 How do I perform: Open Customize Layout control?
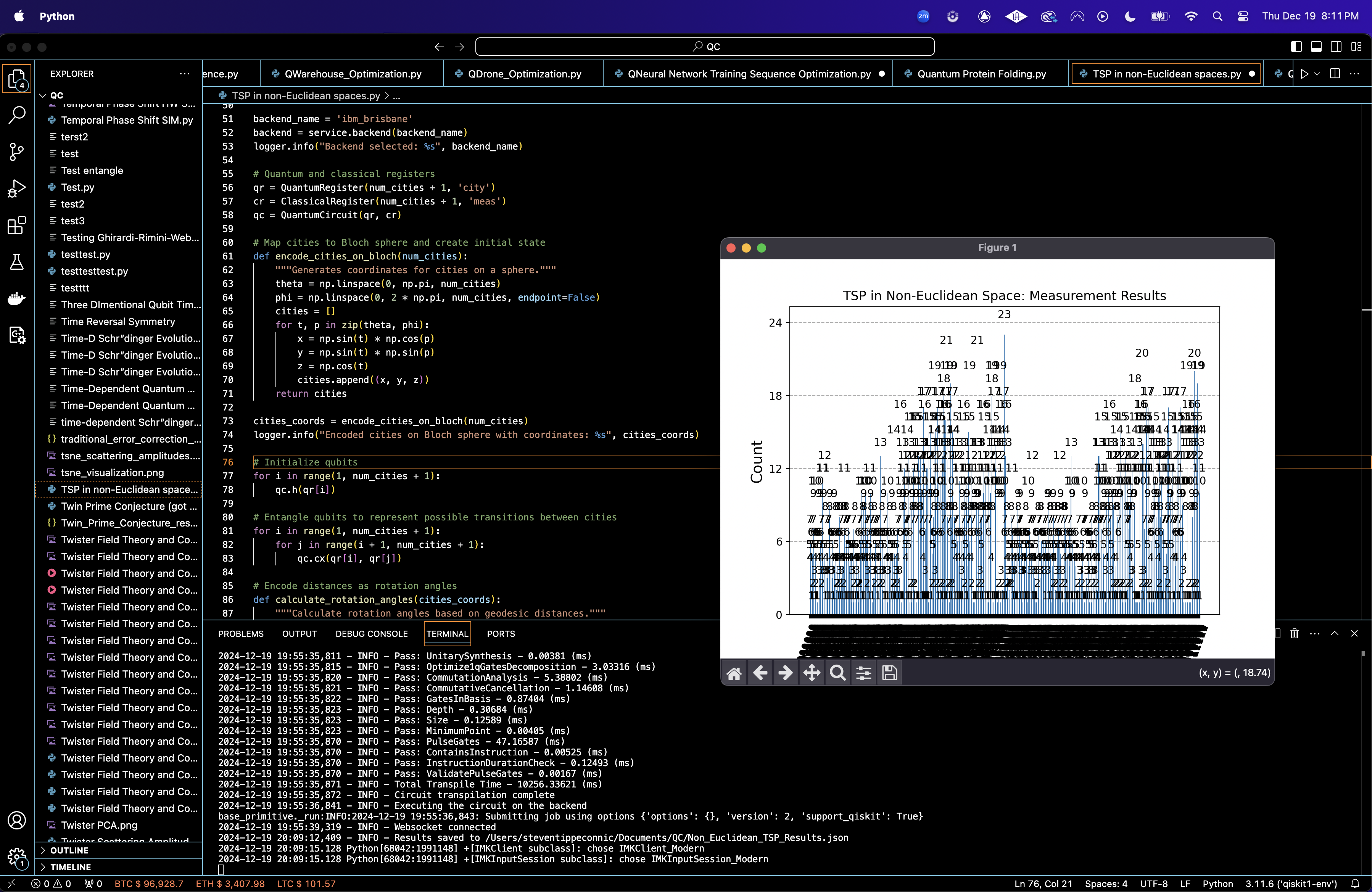tap(1356, 47)
